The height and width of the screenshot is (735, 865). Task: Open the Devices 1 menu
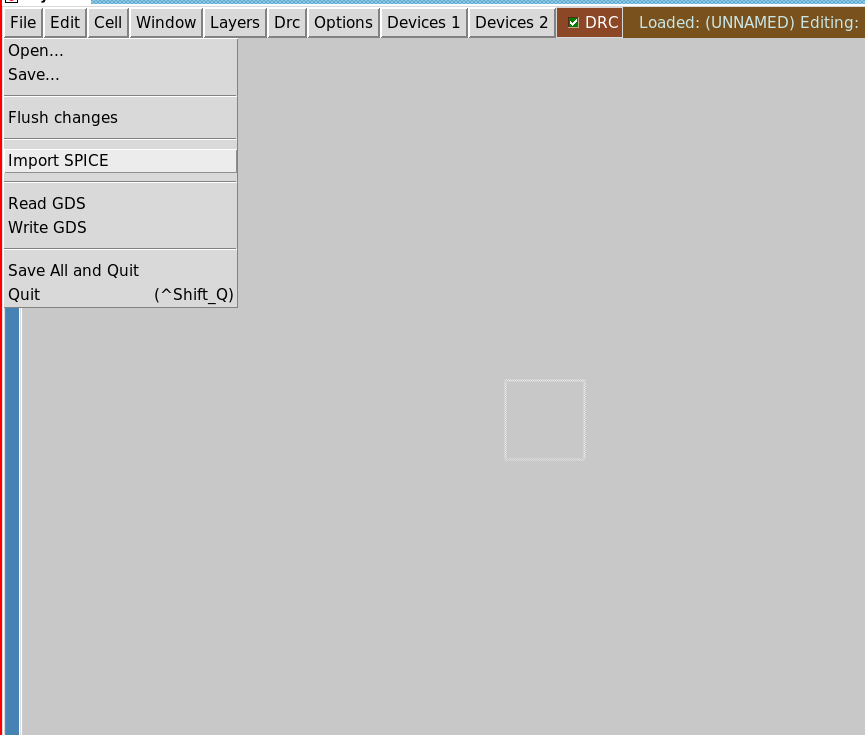click(x=424, y=23)
